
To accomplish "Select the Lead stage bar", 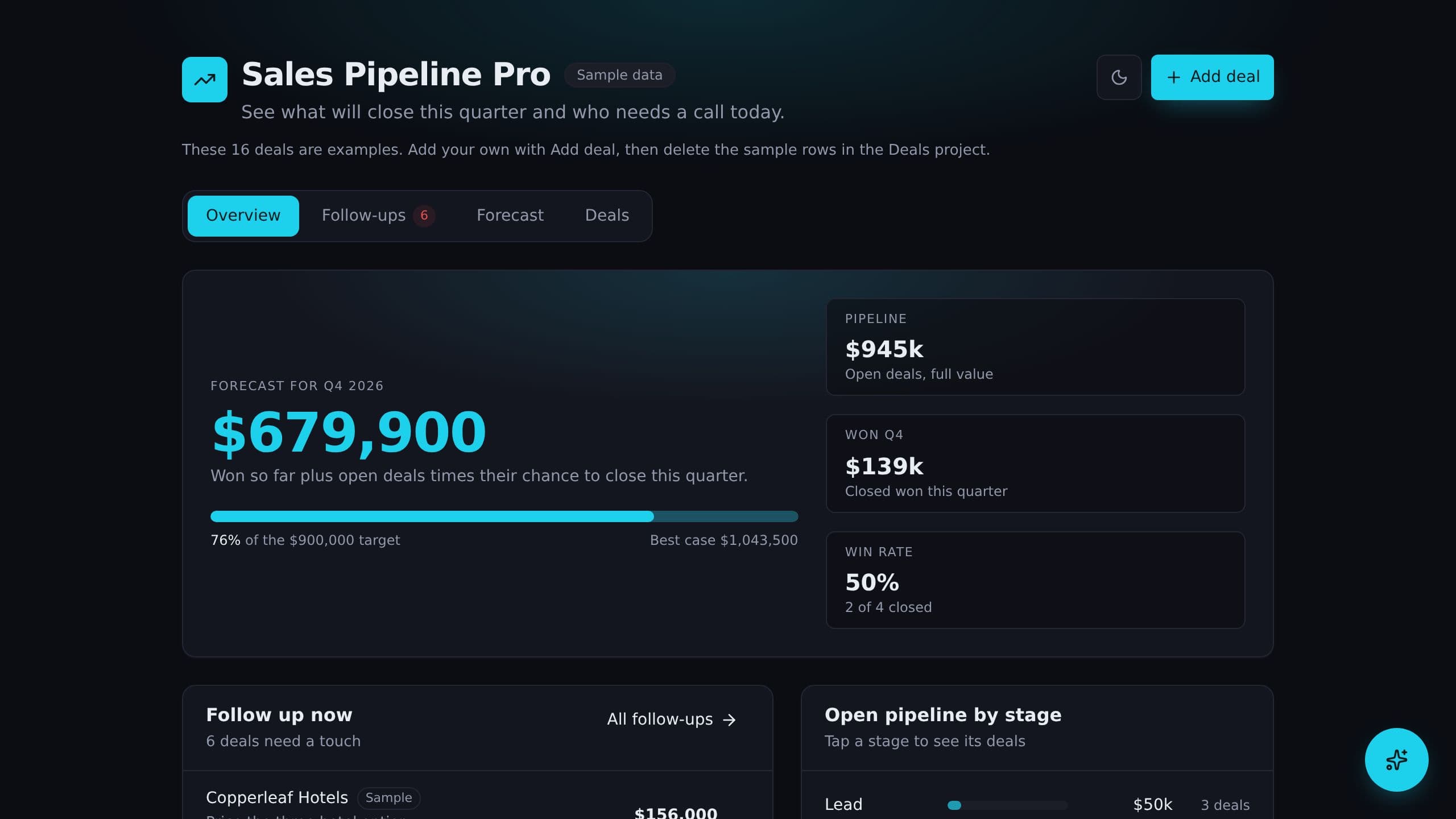I will (1007, 805).
